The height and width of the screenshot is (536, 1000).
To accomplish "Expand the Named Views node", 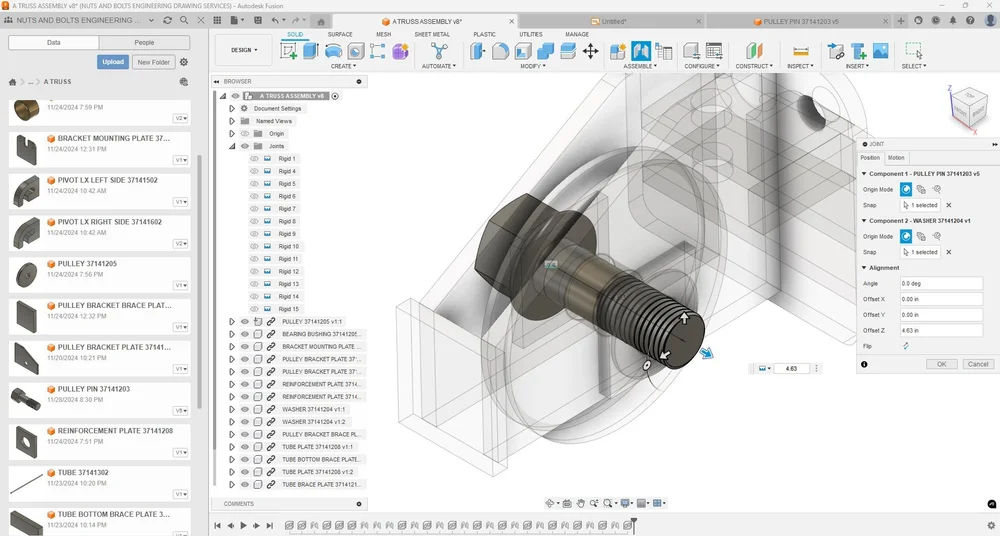I will (x=232, y=121).
